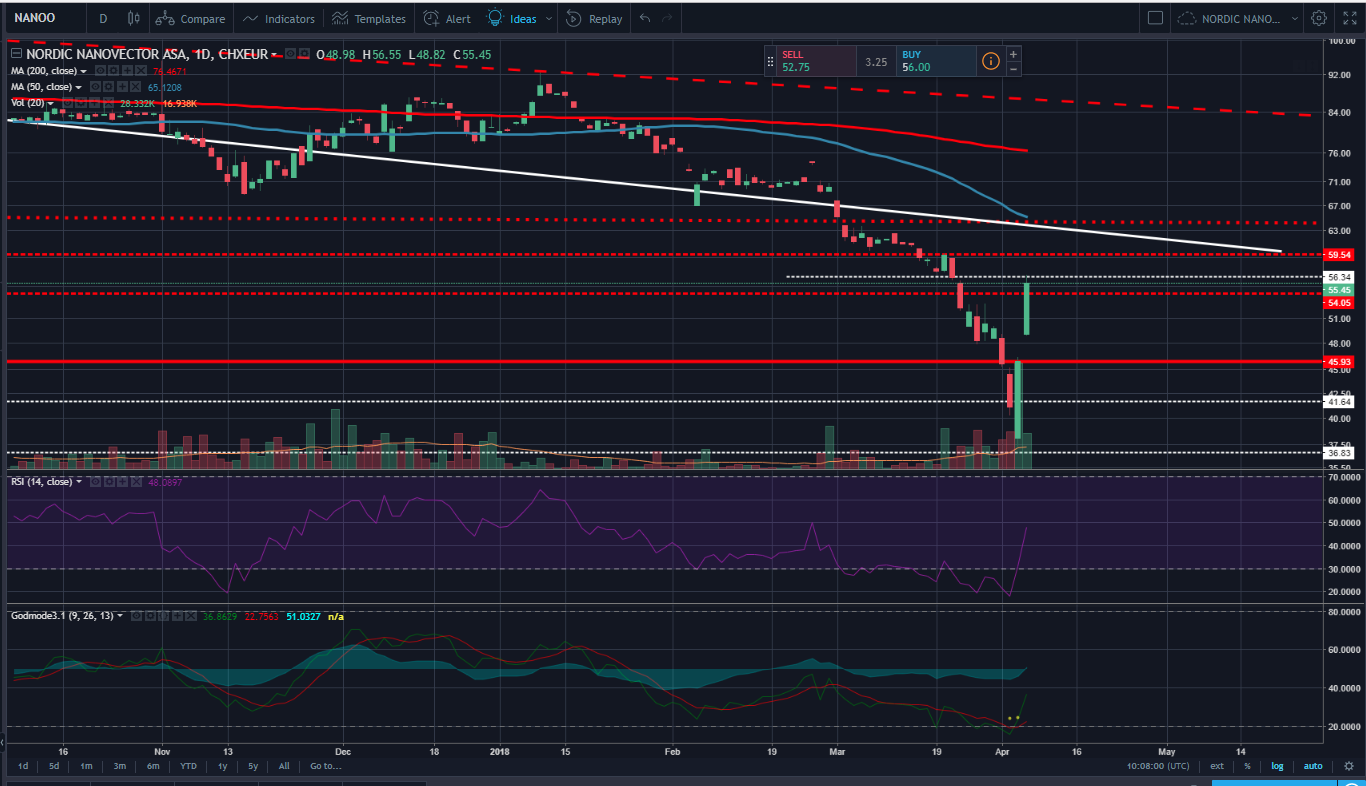Open chart settings gear
The height and width of the screenshot is (786, 1366).
tap(1319, 18)
